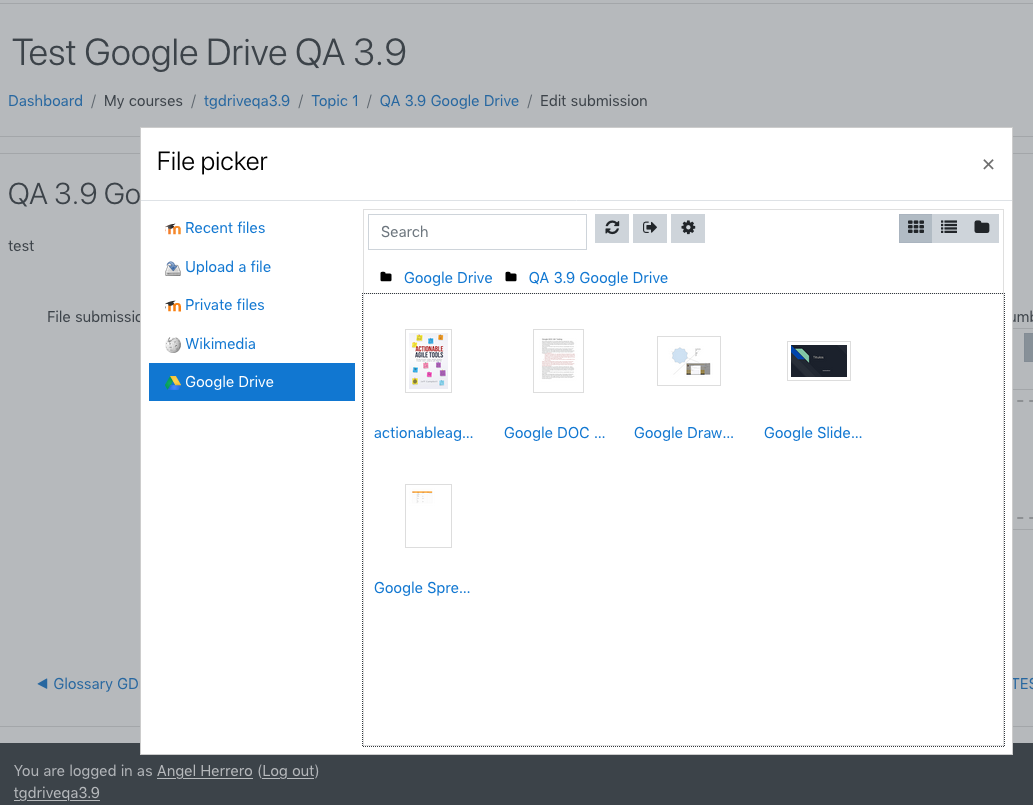Click the Google DOC ... file name

[554, 433]
